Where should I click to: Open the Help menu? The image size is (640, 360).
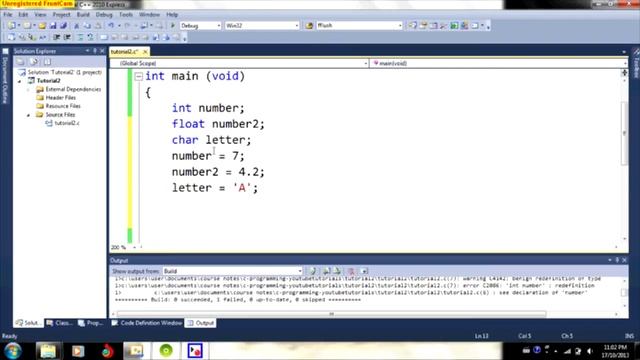[x=172, y=14]
